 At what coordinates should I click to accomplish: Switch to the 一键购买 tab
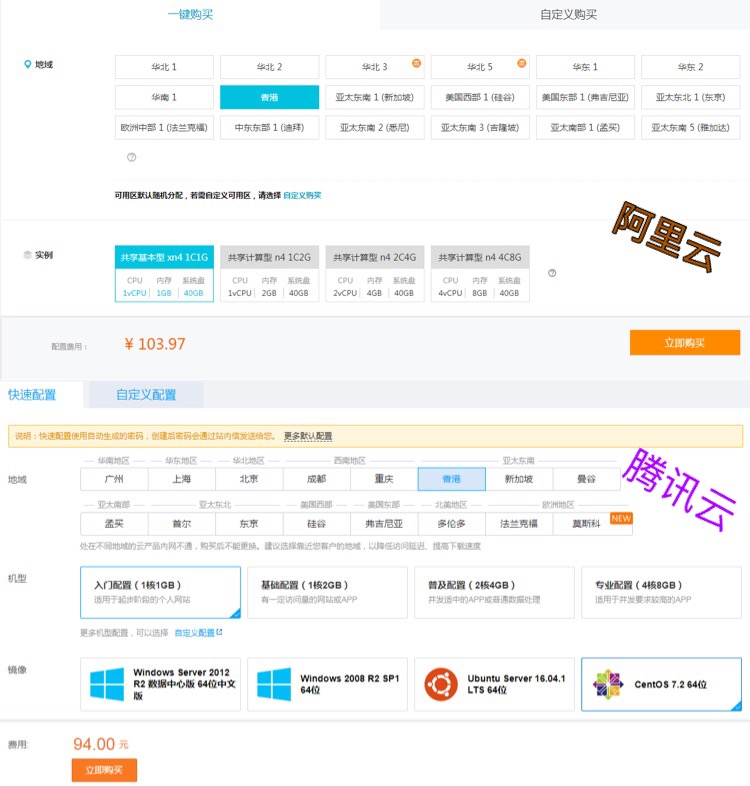pyautogui.click(x=191, y=15)
